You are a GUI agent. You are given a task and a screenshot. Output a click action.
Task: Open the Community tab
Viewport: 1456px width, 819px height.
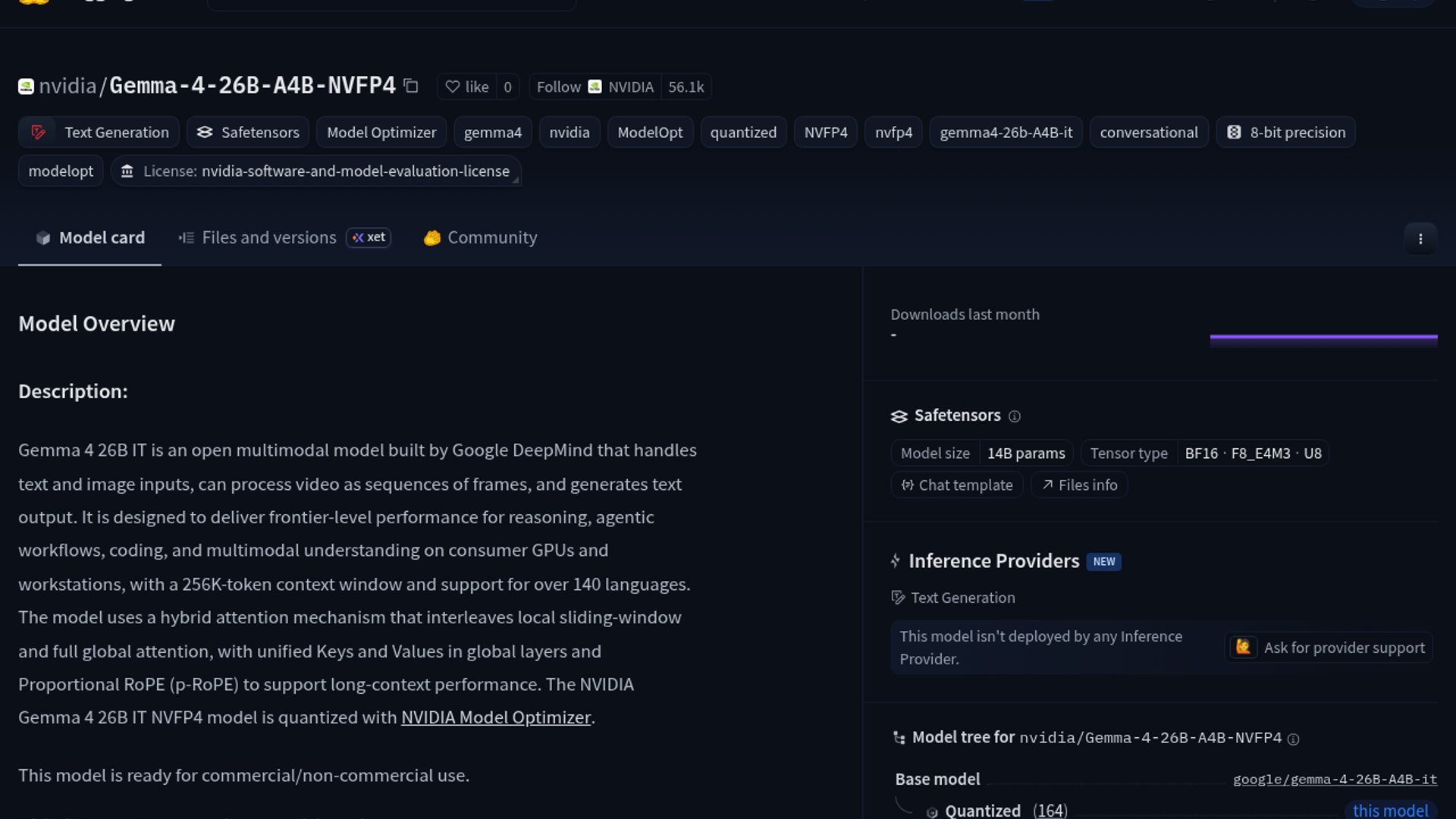pyautogui.click(x=480, y=237)
